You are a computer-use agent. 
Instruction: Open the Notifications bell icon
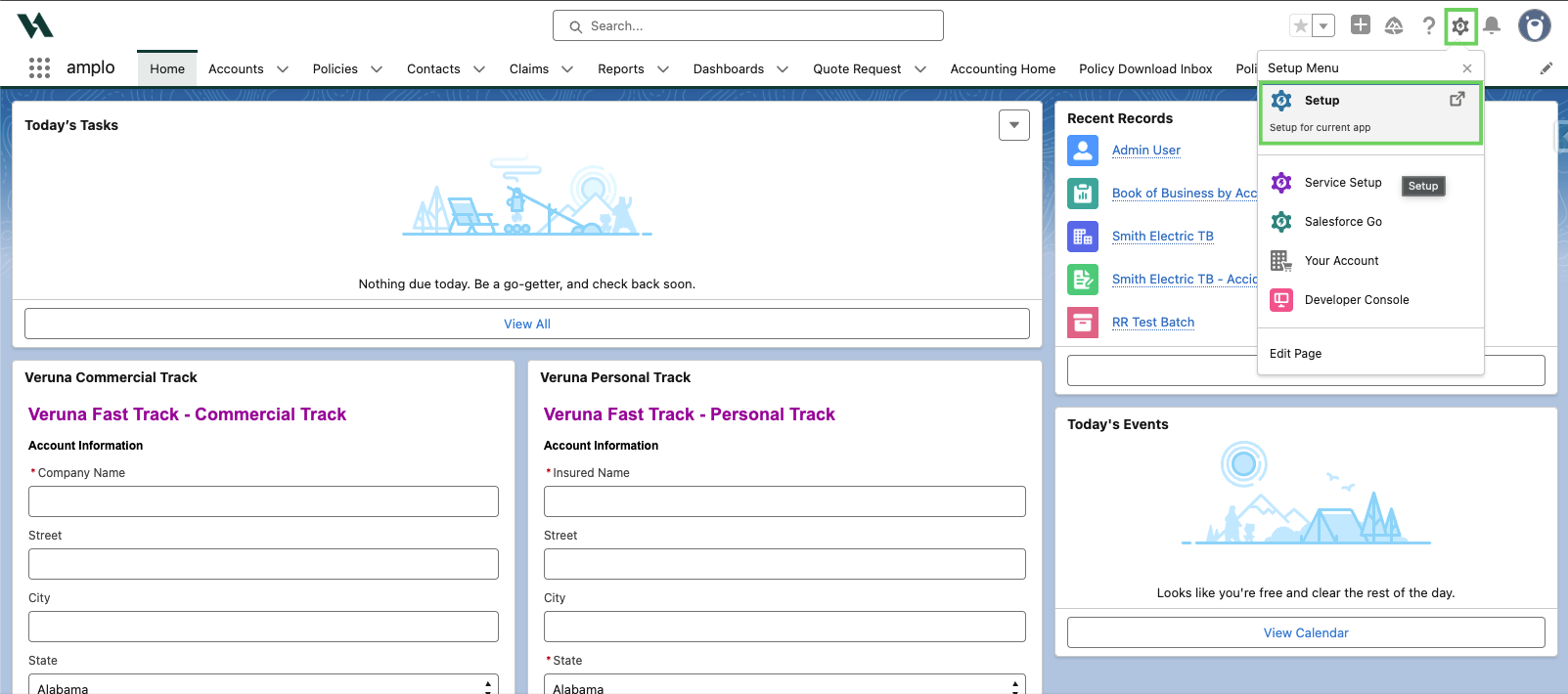(1492, 26)
